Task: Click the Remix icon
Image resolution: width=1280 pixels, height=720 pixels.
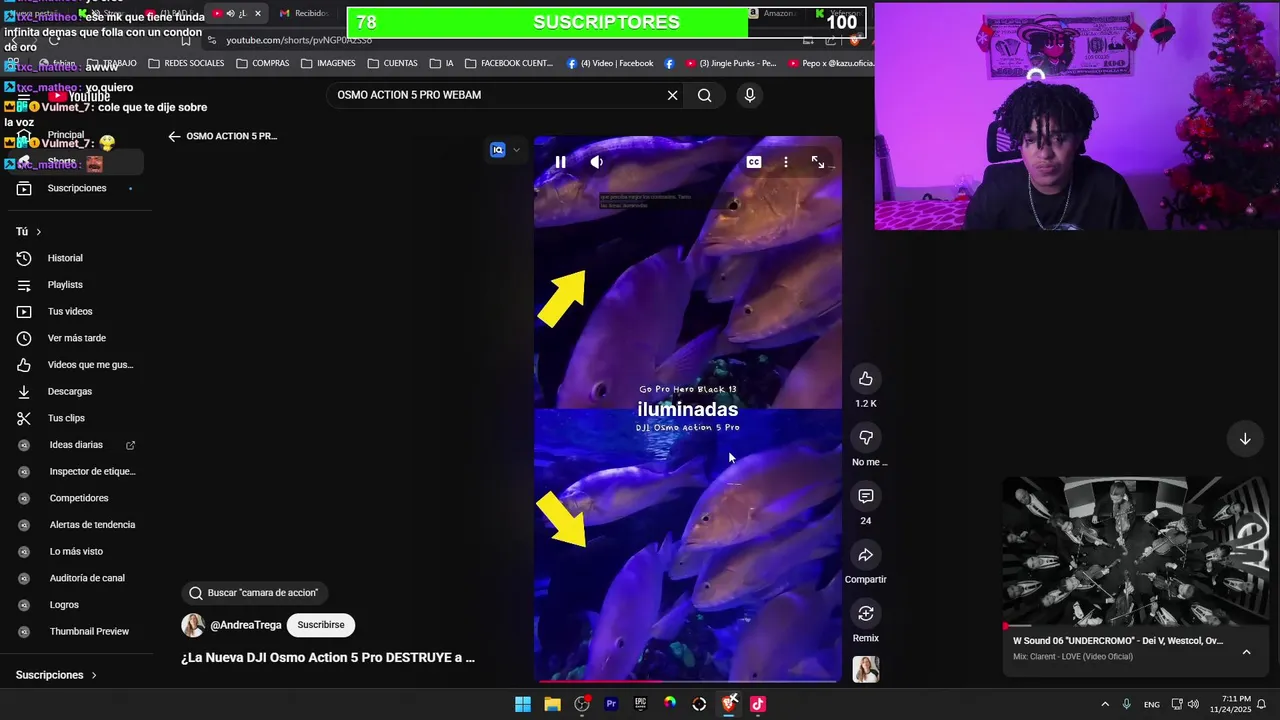Action: coord(866,613)
